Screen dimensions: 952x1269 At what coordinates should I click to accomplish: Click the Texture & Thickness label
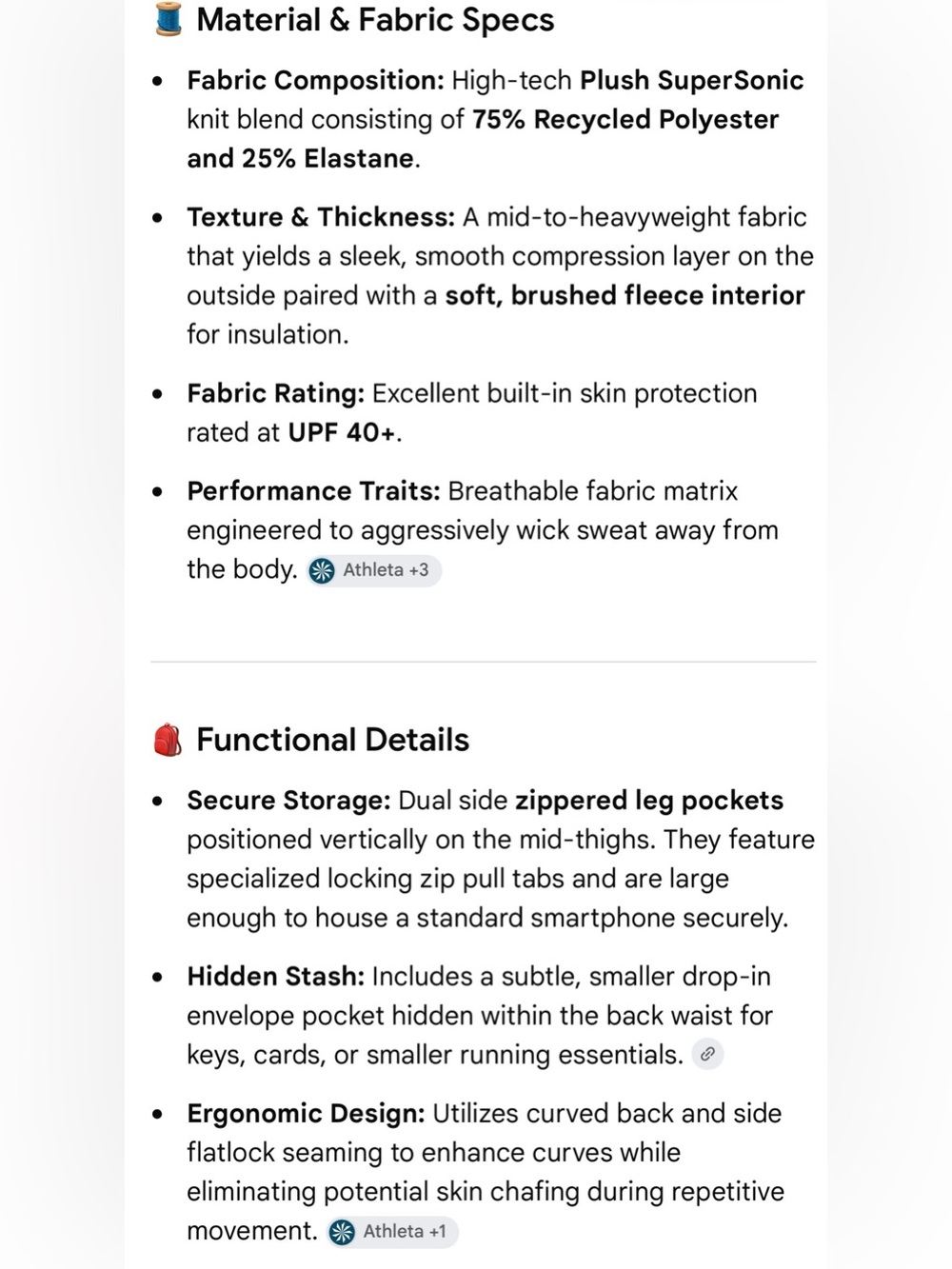pos(321,217)
